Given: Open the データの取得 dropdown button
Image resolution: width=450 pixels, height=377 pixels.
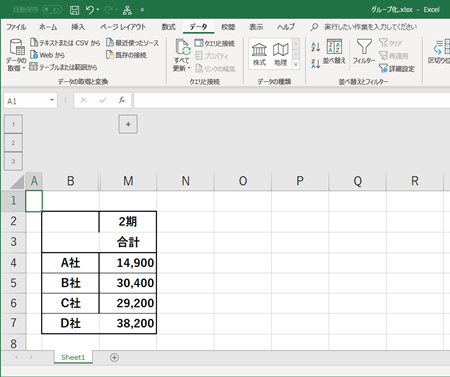Looking at the screenshot, I should [x=16, y=55].
